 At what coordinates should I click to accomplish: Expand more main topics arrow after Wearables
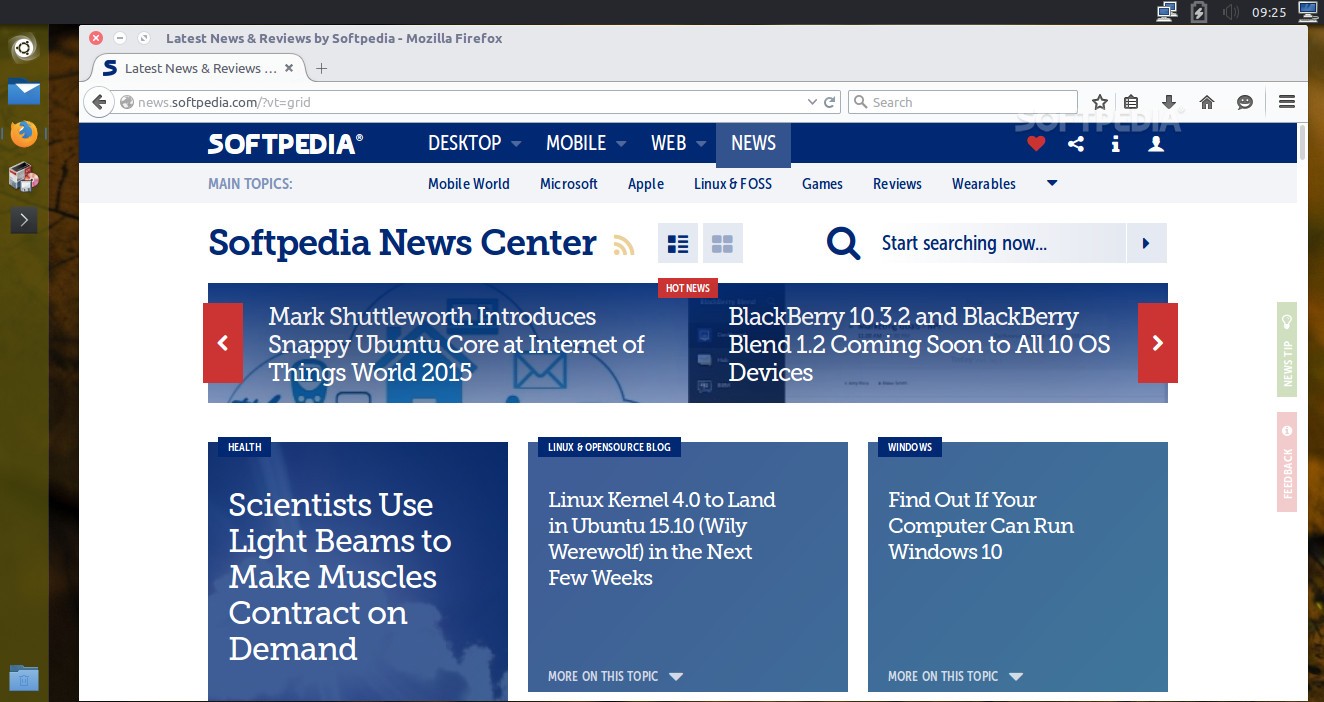click(1052, 183)
